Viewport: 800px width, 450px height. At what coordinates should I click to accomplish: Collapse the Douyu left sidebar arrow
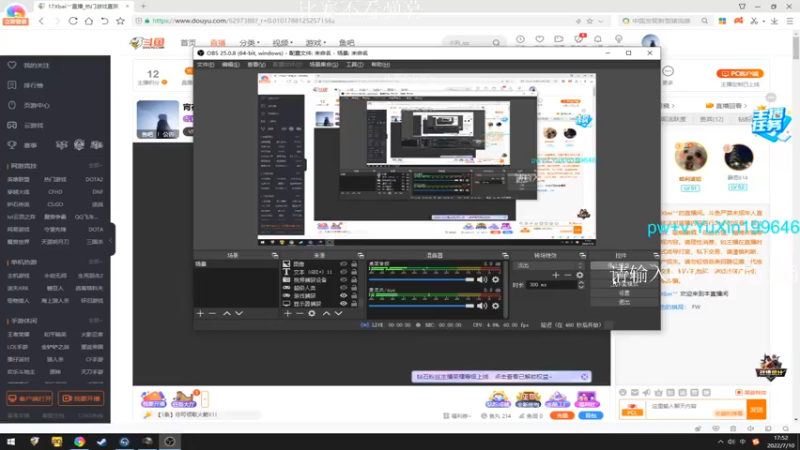point(112,240)
